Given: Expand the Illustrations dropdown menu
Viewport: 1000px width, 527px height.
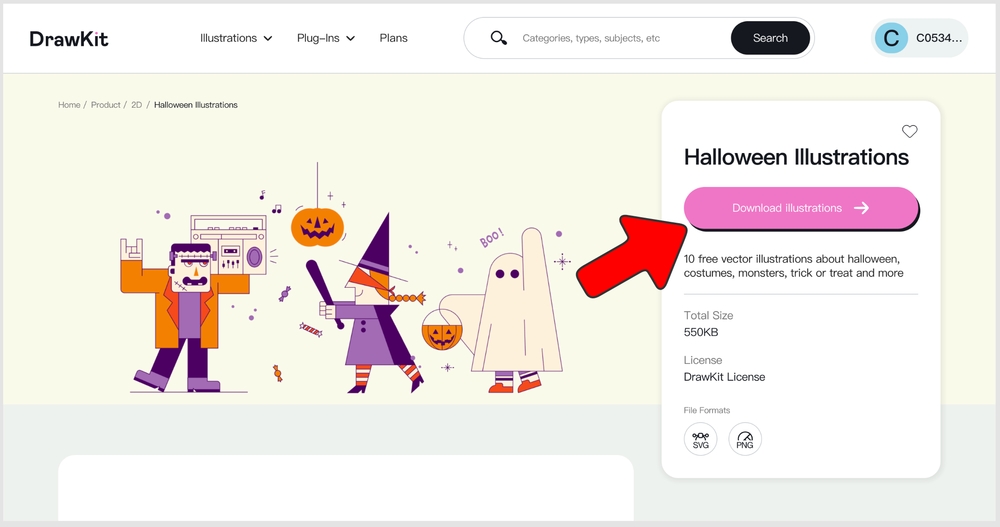Looking at the screenshot, I should (x=236, y=38).
